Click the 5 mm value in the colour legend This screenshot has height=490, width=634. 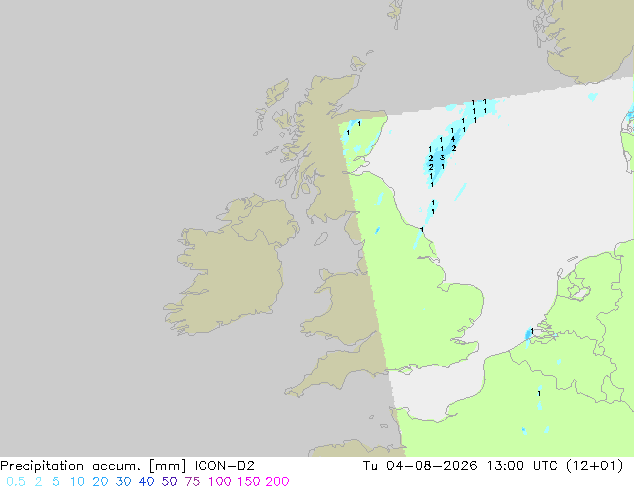(56, 482)
